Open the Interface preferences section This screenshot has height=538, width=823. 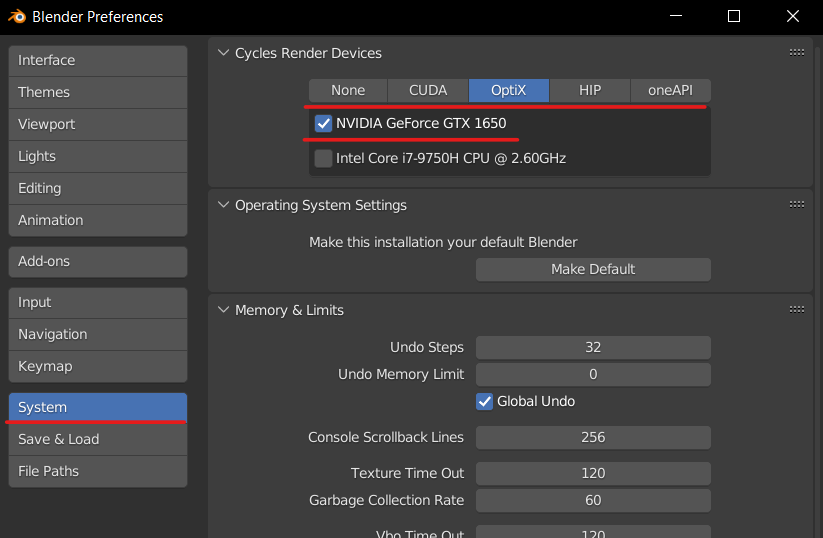click(98, 60)
